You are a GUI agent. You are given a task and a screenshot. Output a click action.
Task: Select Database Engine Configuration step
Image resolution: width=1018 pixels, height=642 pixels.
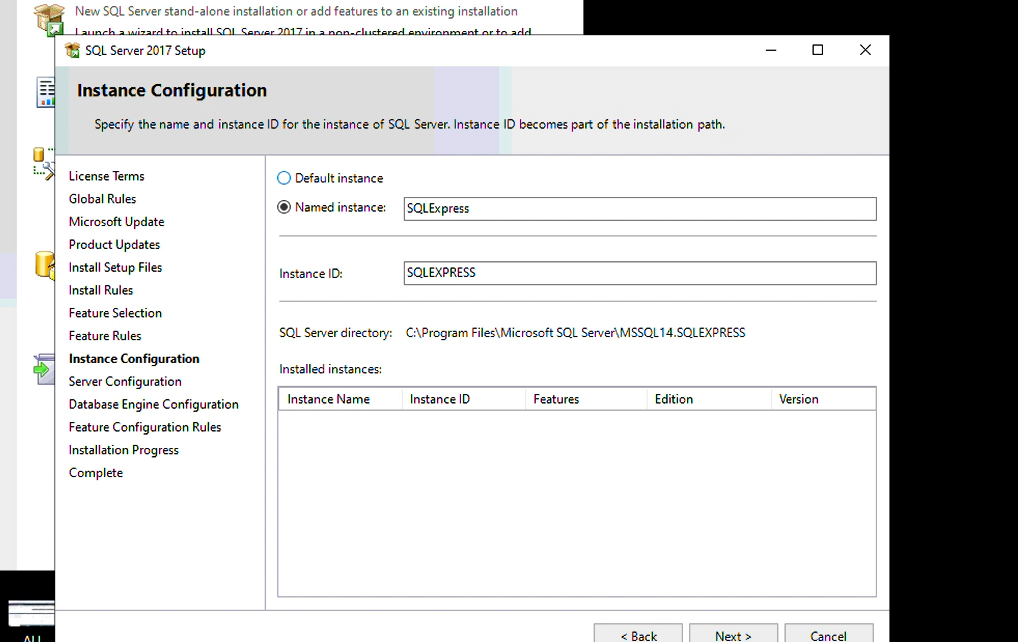tap(154, 404)
